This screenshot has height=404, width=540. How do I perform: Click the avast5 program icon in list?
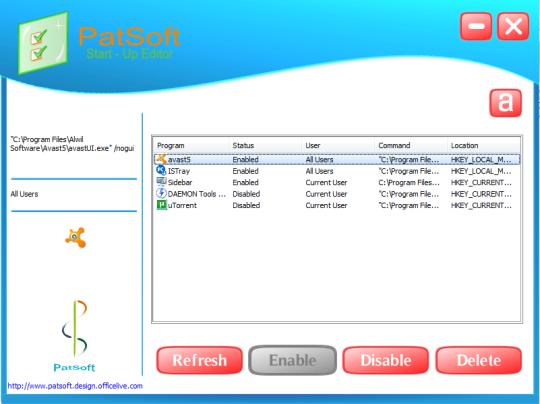click(161, 159)
